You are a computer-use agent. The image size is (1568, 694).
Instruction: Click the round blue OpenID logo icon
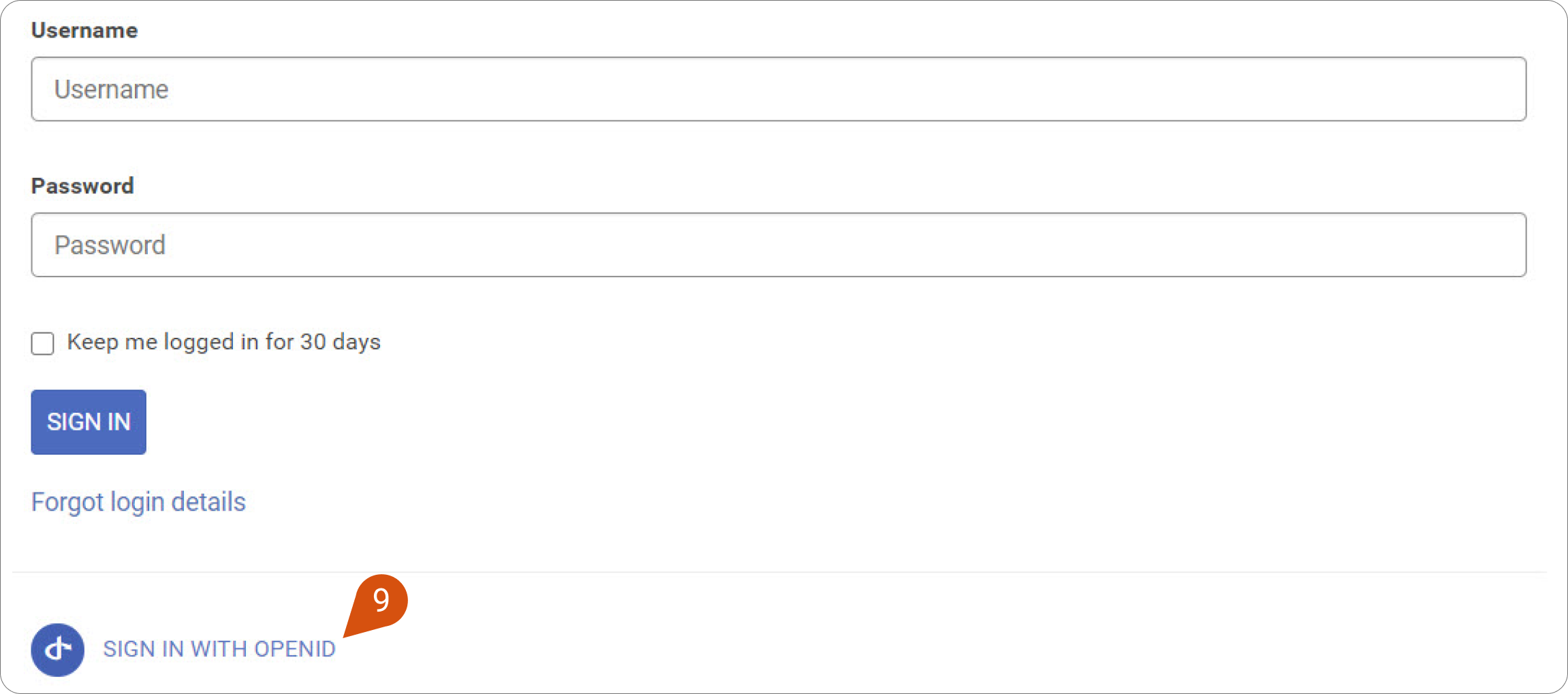[x=57, y=650]
